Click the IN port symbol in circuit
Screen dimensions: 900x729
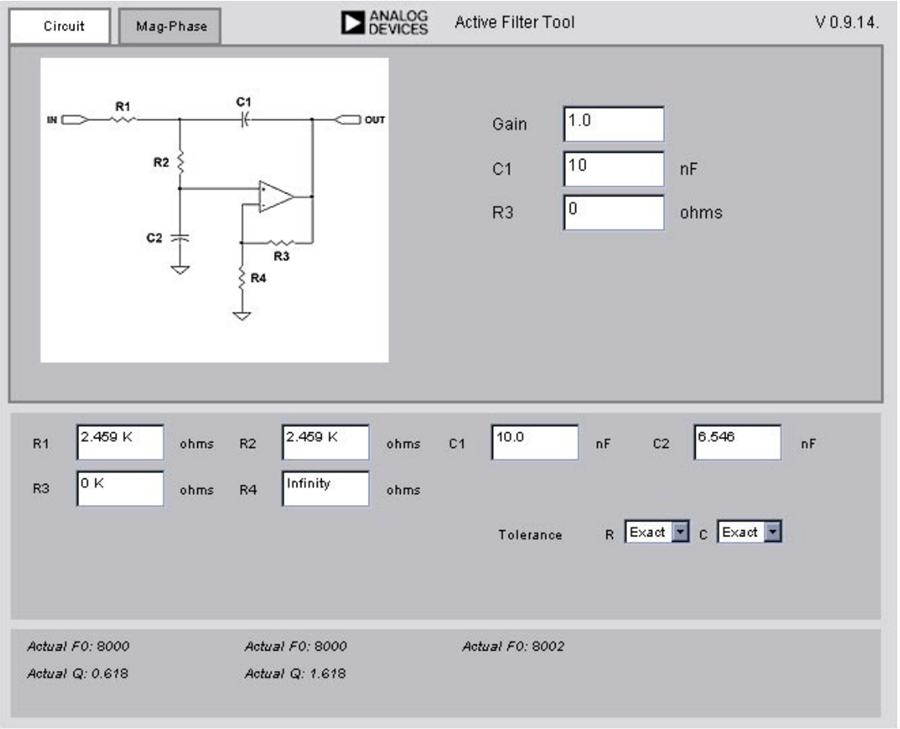[x=75, y=119]
